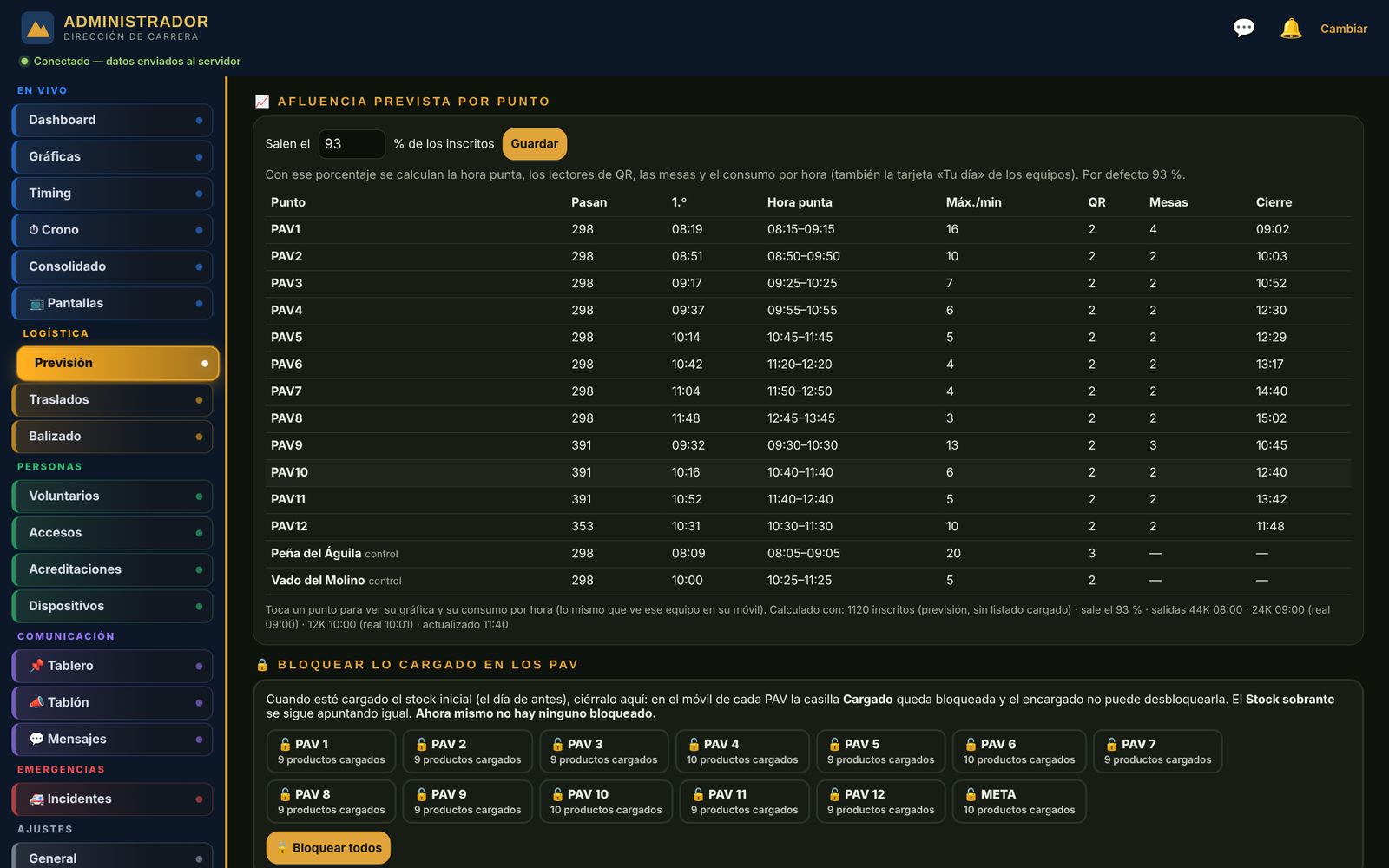Toggle lock for PAV 7
The width and height of the screenshot is (1389, 868).
point(1157,752)
